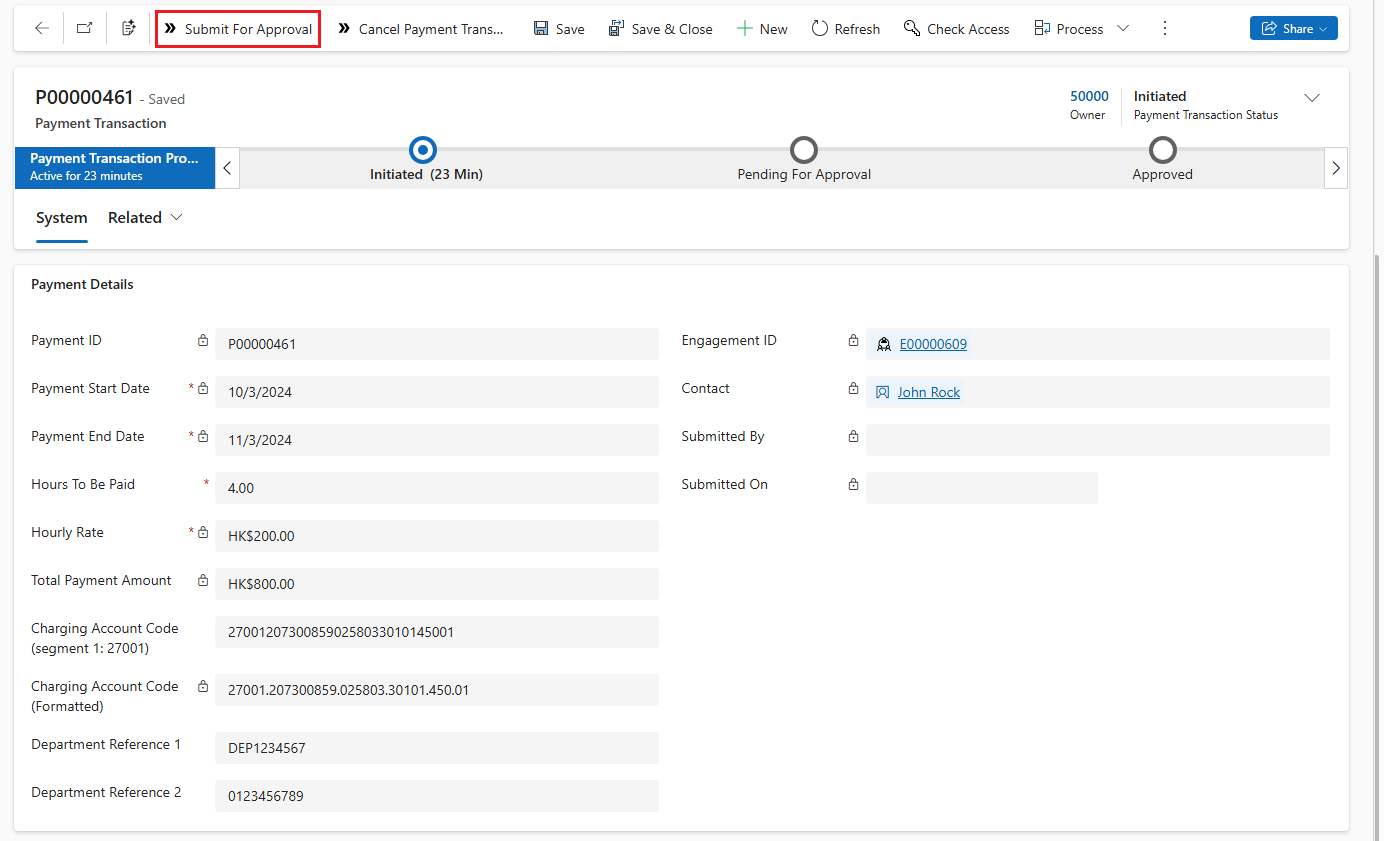Click Save & Close in toolbar

pos(660,29)
